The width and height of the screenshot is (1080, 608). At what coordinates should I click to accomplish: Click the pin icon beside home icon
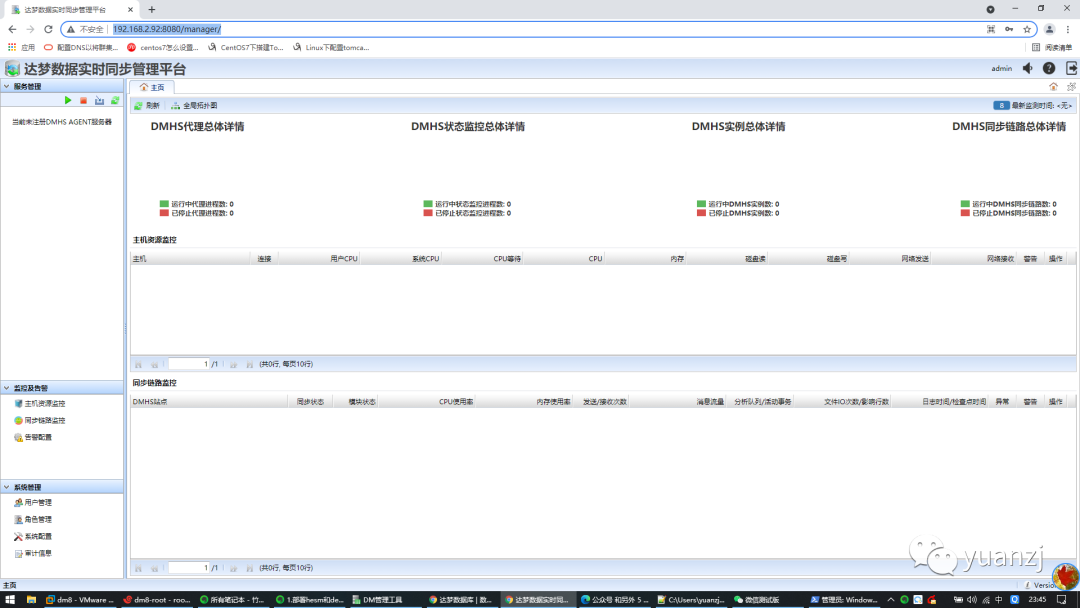click(x=1071, y=87)
